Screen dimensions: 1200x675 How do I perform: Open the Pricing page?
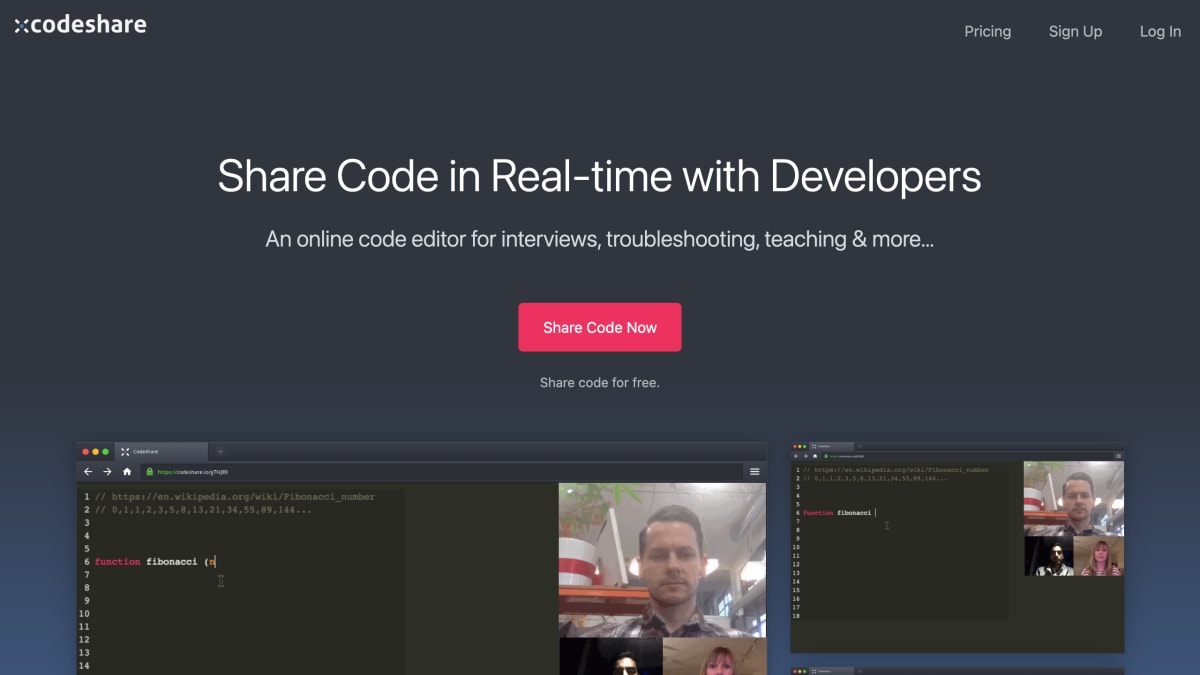click(987, 31)
